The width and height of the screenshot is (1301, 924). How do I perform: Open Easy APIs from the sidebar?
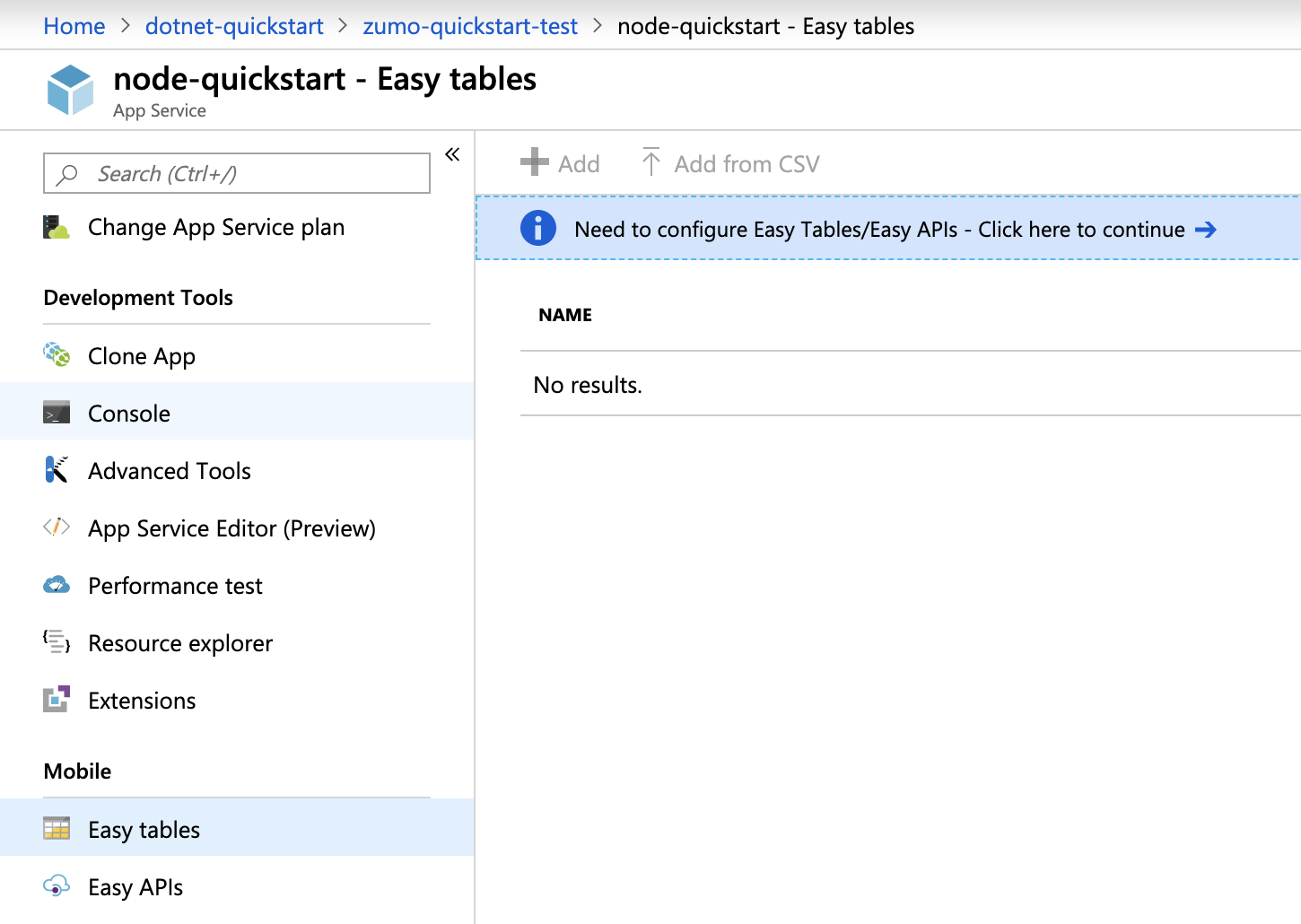[135, 886]
